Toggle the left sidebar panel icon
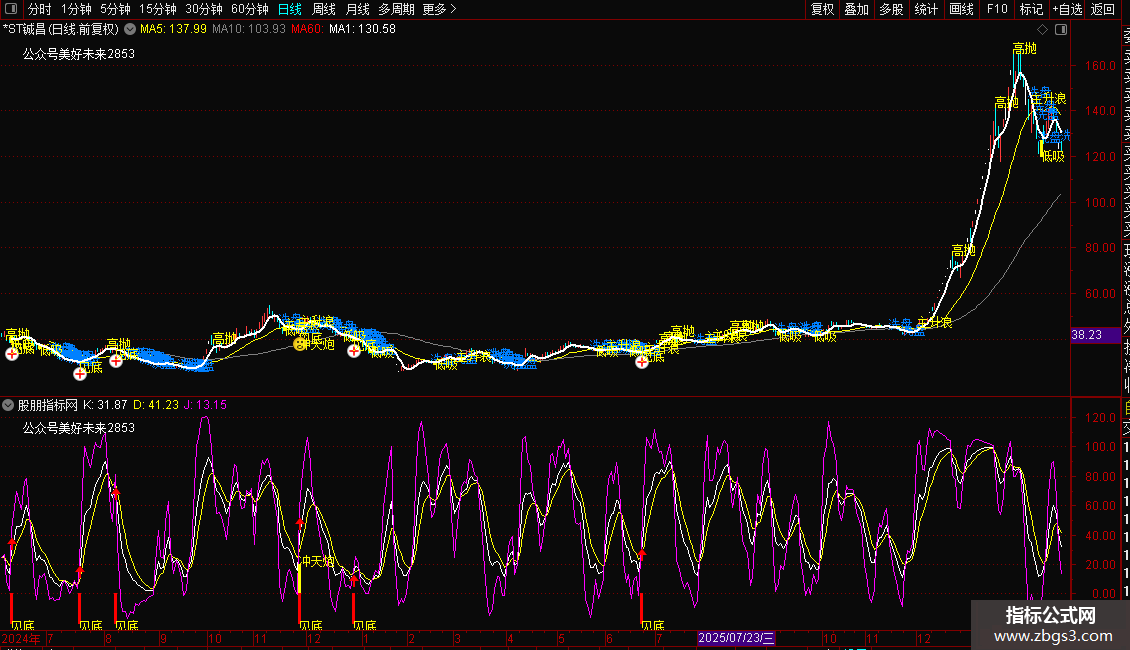1130x650 pixels. [9, 9]
